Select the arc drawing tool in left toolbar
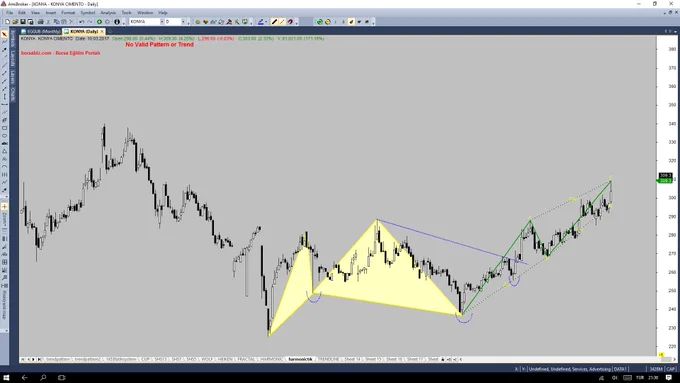This screenshot has height=383, width=680. coord(4,167)
